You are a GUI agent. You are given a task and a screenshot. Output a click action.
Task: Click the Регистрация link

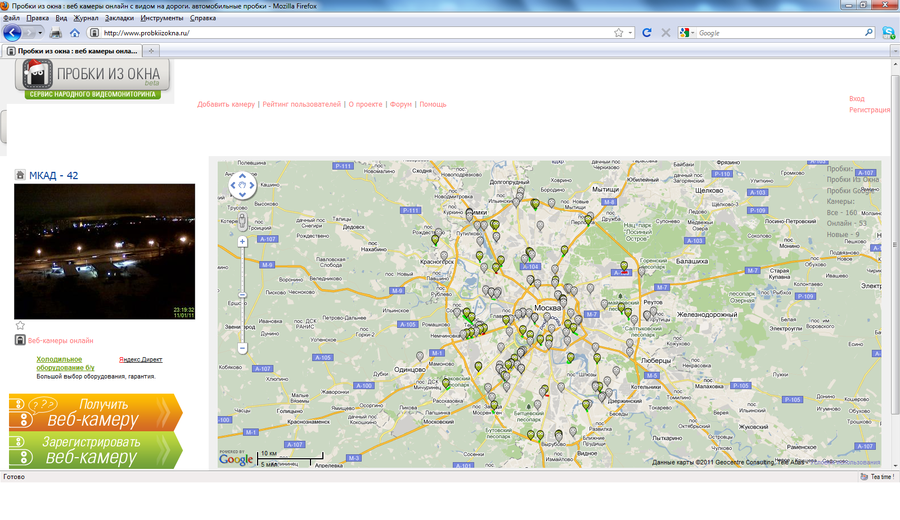868,110
